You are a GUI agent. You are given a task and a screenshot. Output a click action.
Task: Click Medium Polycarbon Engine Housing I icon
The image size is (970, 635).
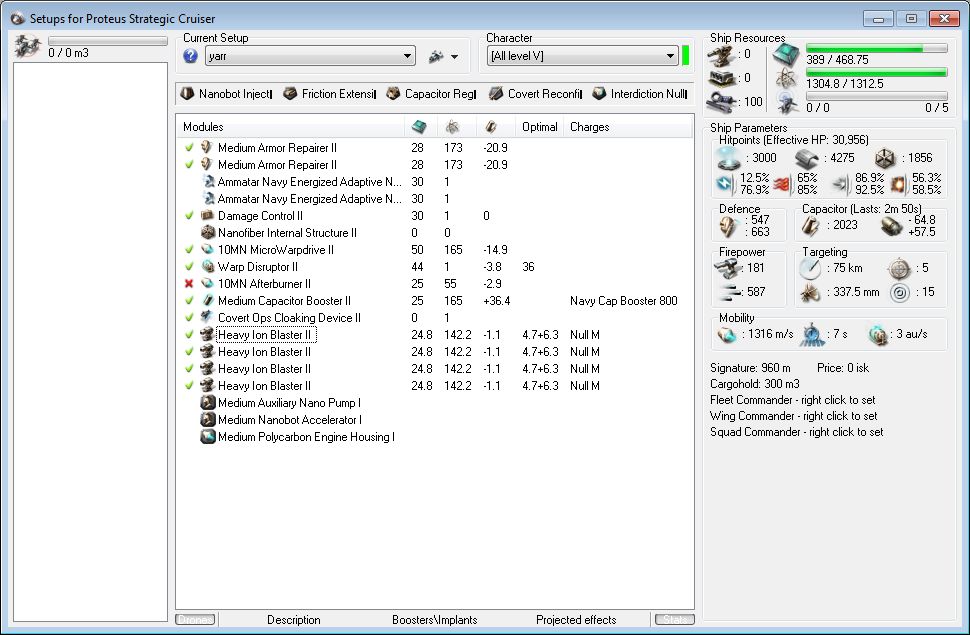pyautogui.click(x=208, y=437)
